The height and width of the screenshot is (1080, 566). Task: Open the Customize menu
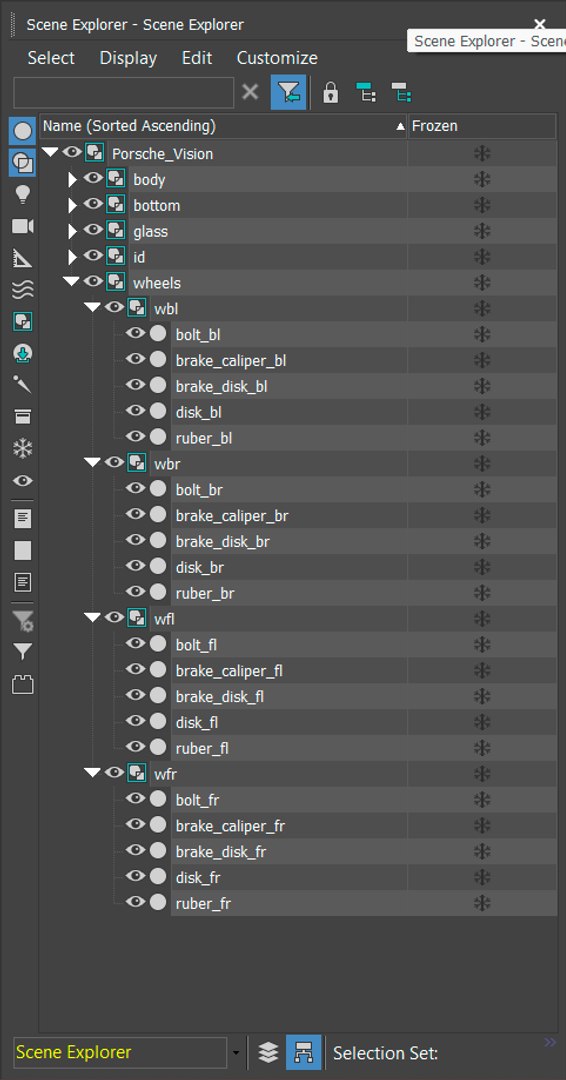[x=277, y=58]
